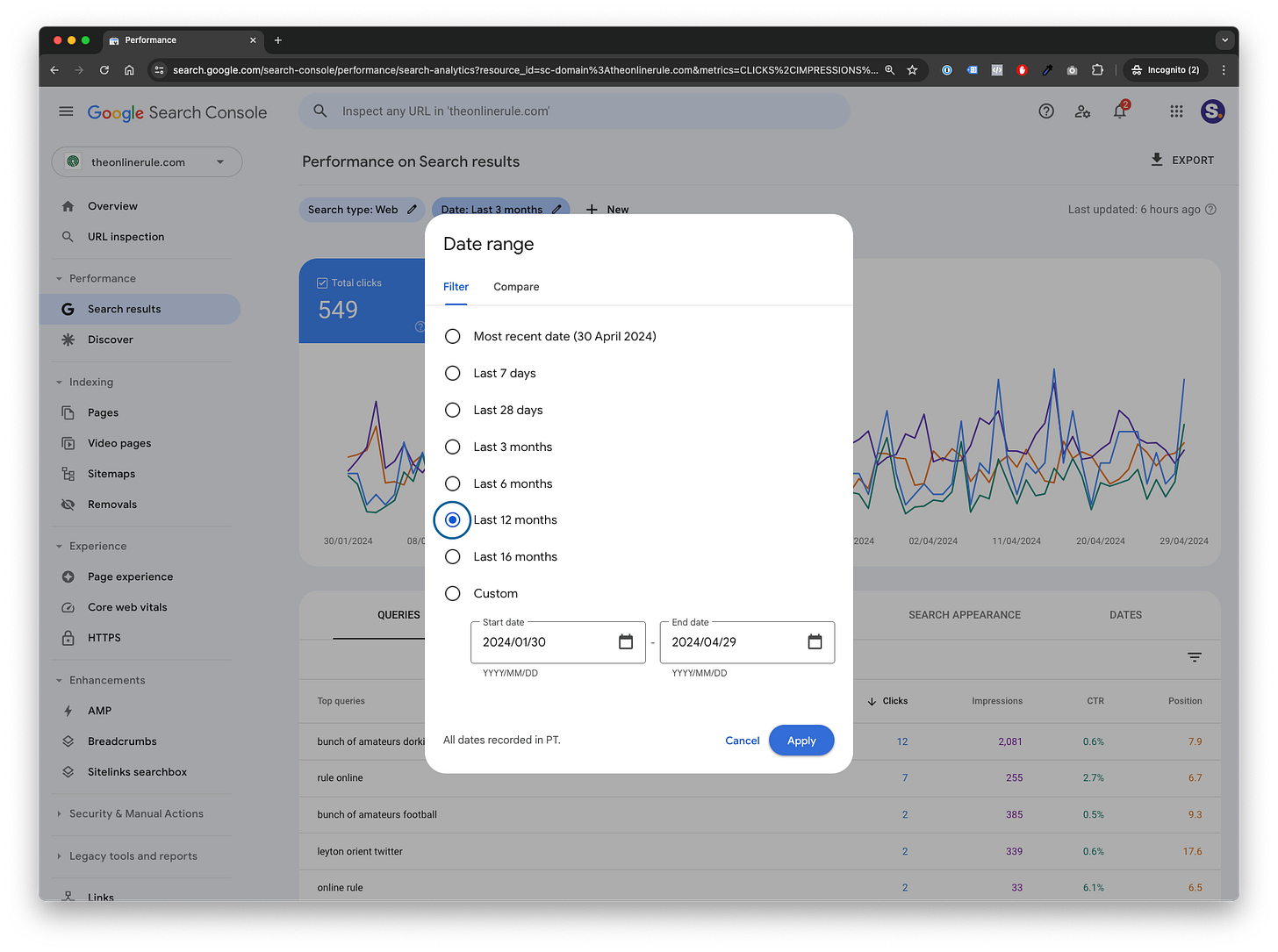Image resolution: width=1278 pixels, height=952 pixels.
Task: Open the notifications bell
Action: coord(1120,111)
